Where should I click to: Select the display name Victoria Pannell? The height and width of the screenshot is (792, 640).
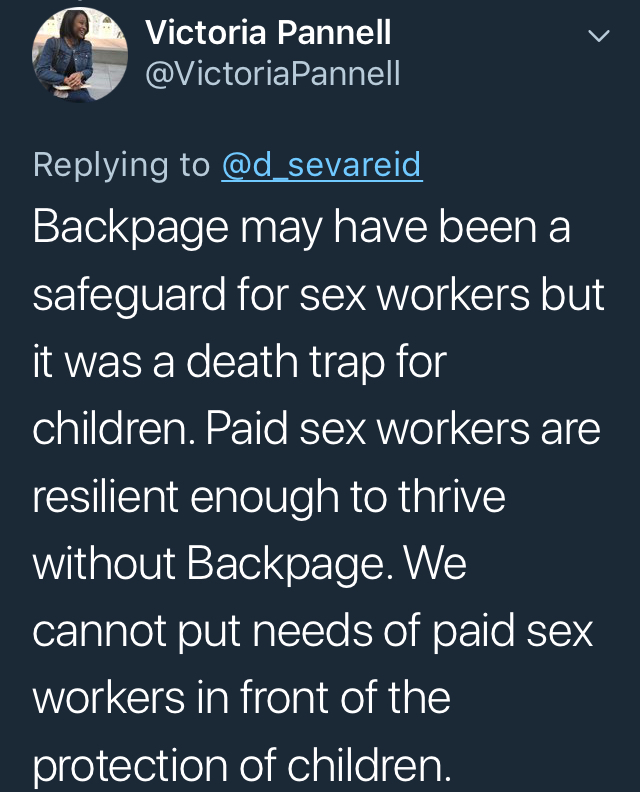[x=268, y=32]
